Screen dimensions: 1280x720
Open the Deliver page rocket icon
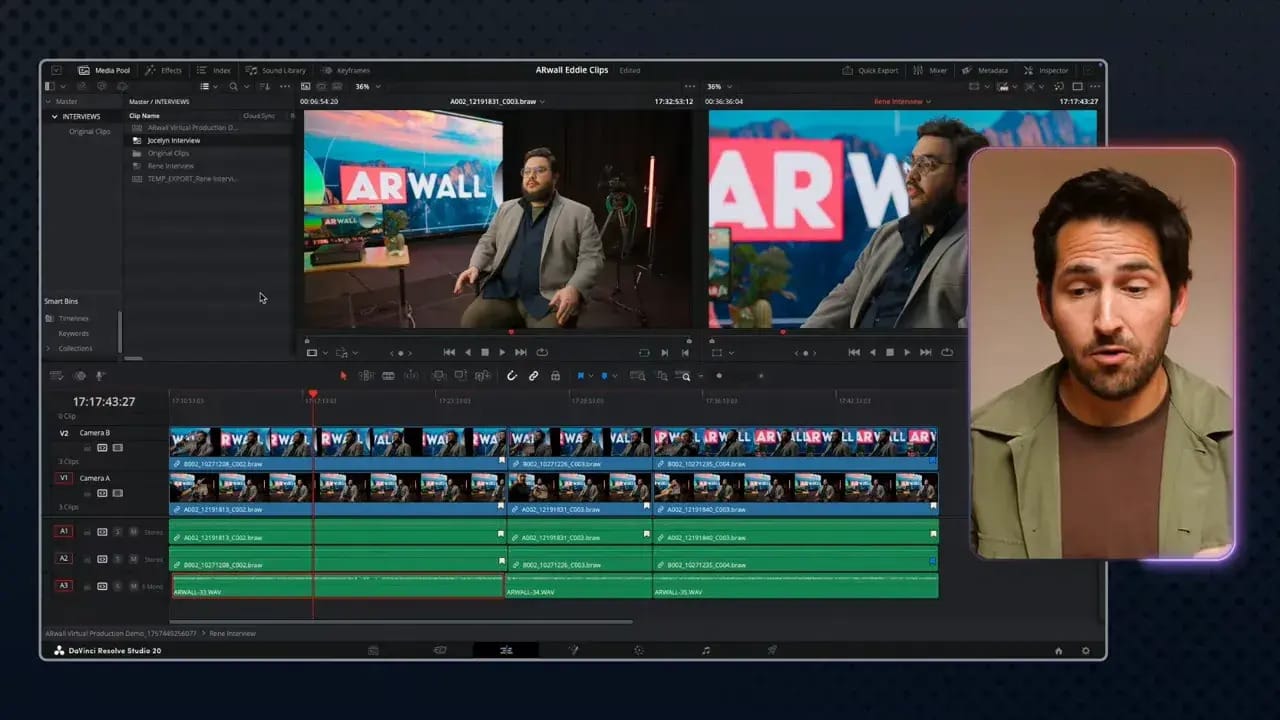click(x=772, y=650)
